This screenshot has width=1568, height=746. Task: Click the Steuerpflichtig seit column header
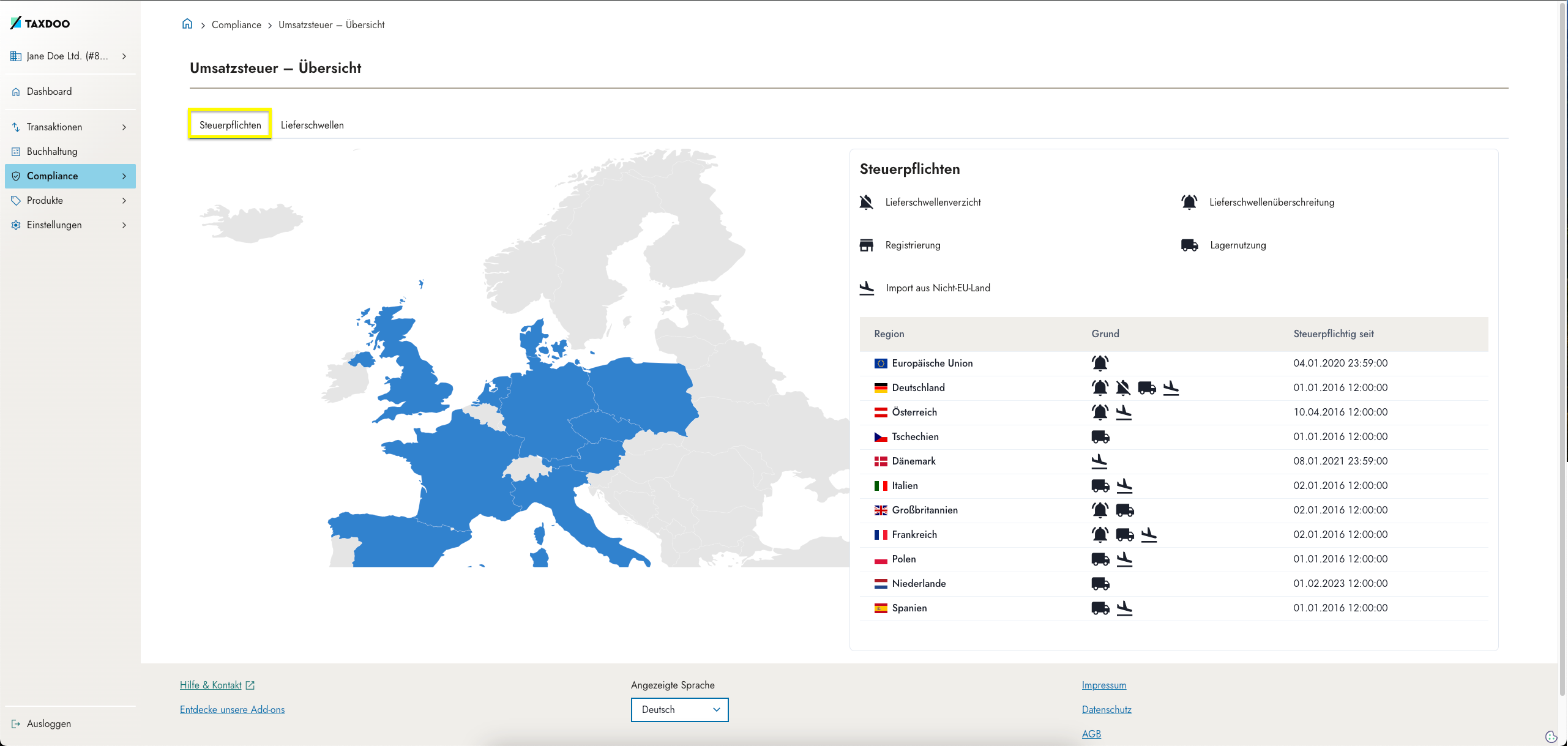click(1333, 334)
